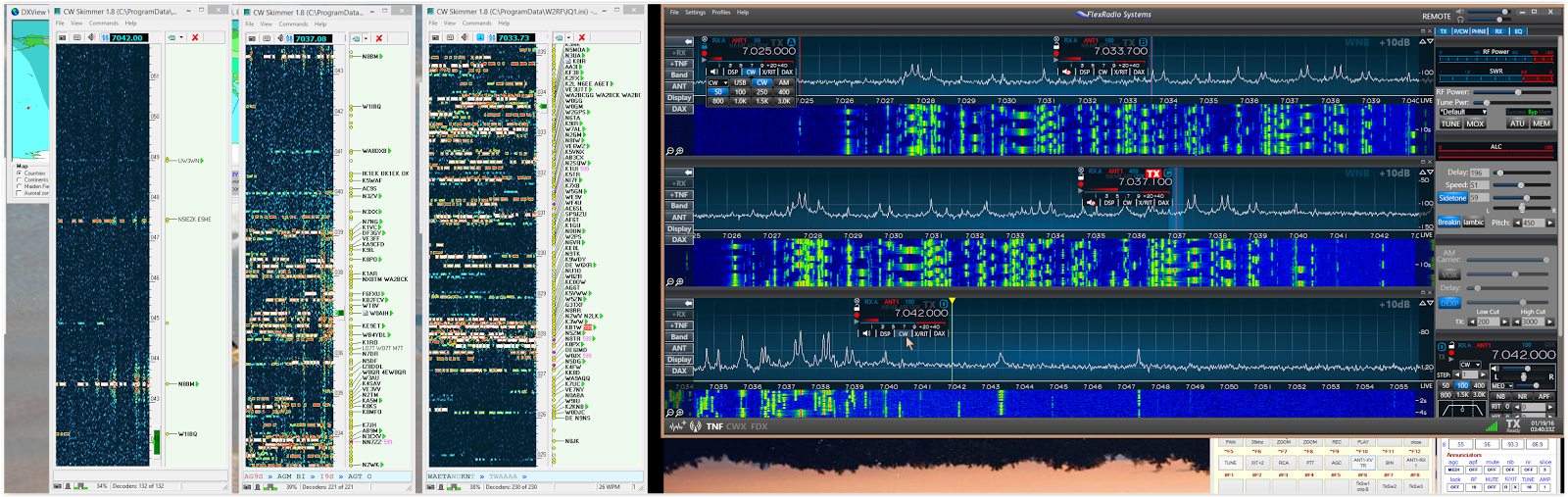Open the View menu in the 7033.73 Skimmer window
The width and height of the screenshot is (1568, 497).
pyautogui.click(x=450, y=23)
